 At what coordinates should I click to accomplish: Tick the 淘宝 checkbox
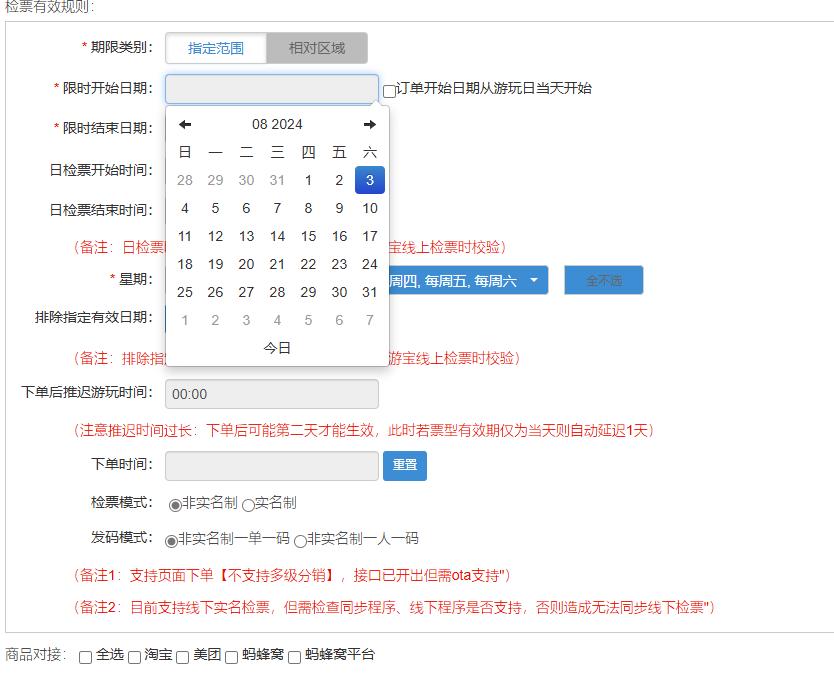pyautogui.click(x=135, y=657)
